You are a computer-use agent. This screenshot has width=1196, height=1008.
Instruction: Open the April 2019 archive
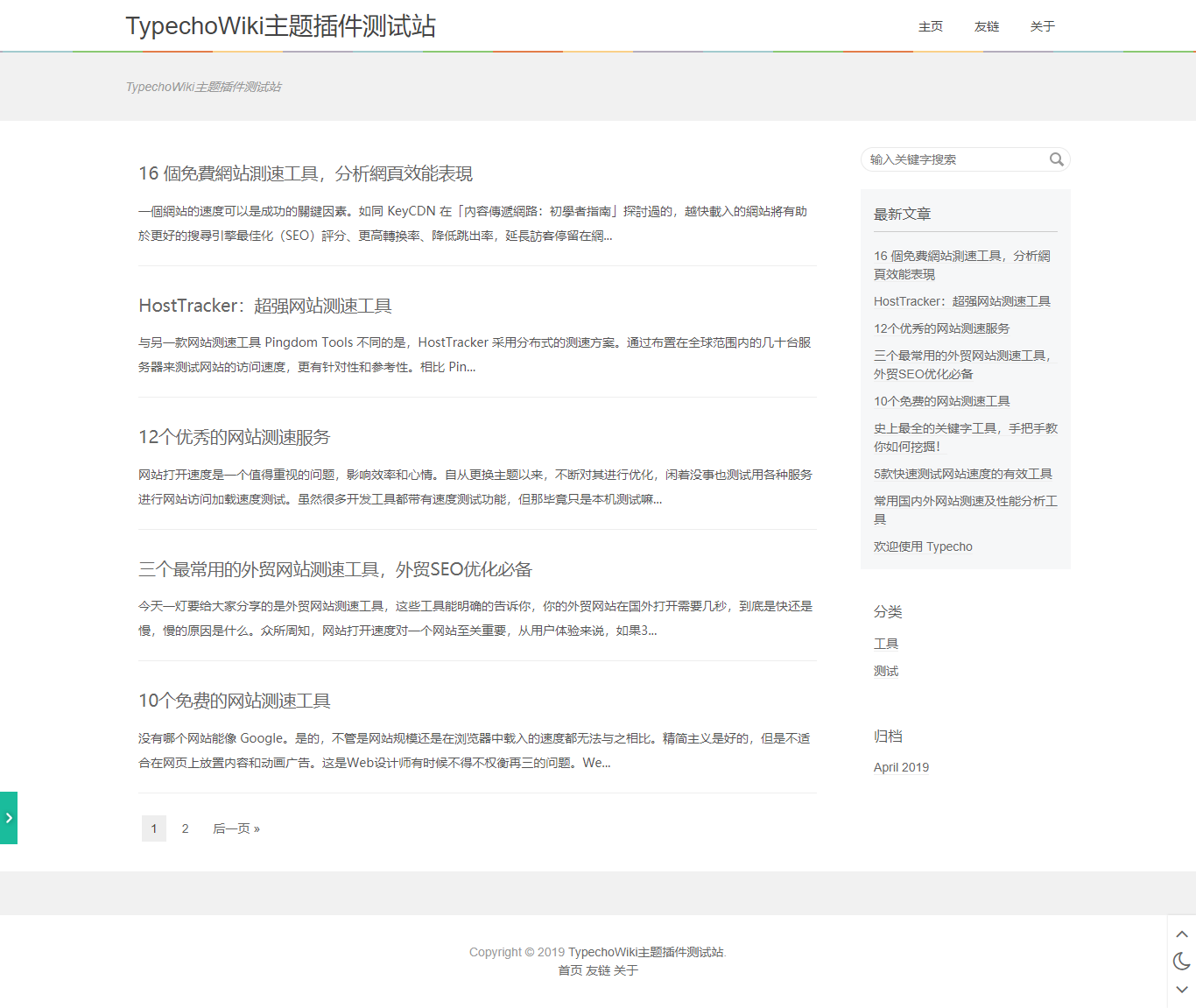coord(901,767)
